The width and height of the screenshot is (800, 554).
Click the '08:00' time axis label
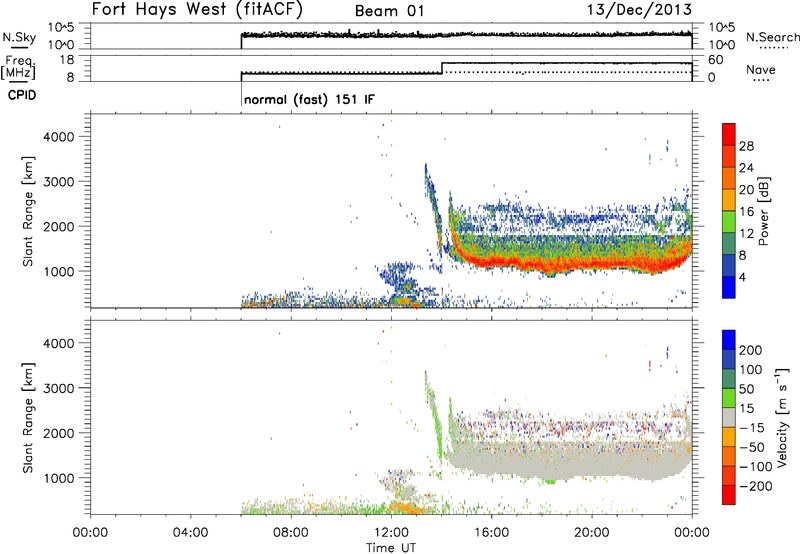pyautogui.click(x=291, y=533)
